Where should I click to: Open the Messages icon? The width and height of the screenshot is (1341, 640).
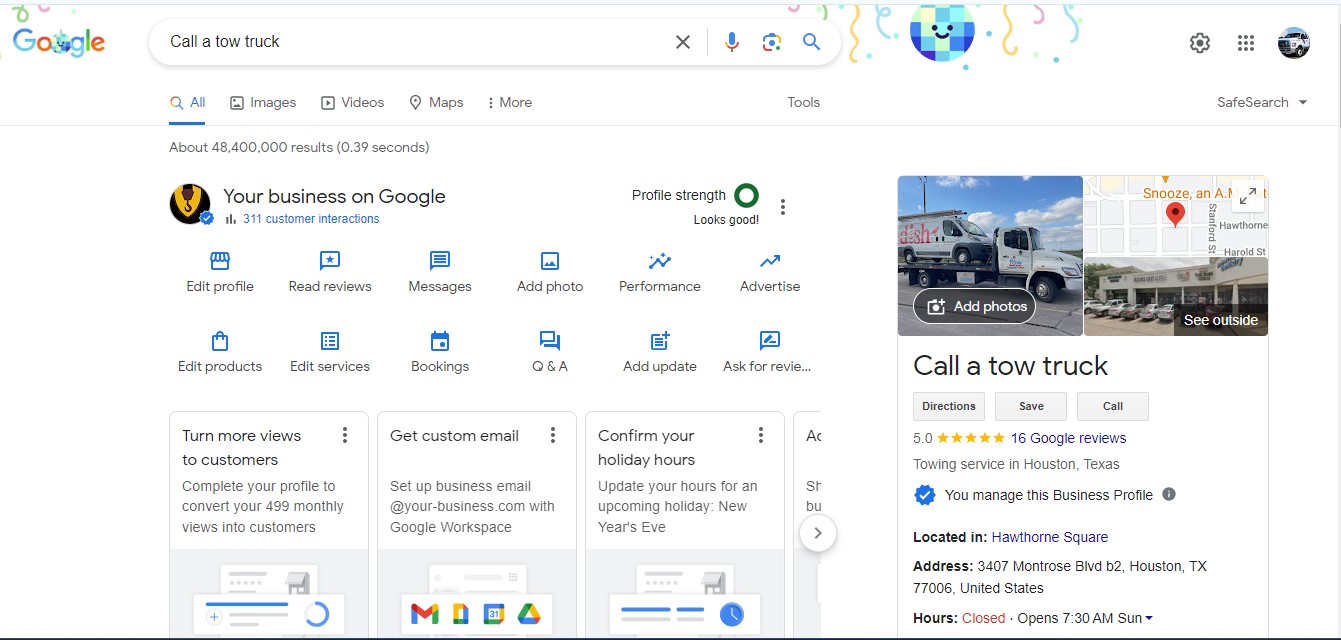(x=440, y=261)
